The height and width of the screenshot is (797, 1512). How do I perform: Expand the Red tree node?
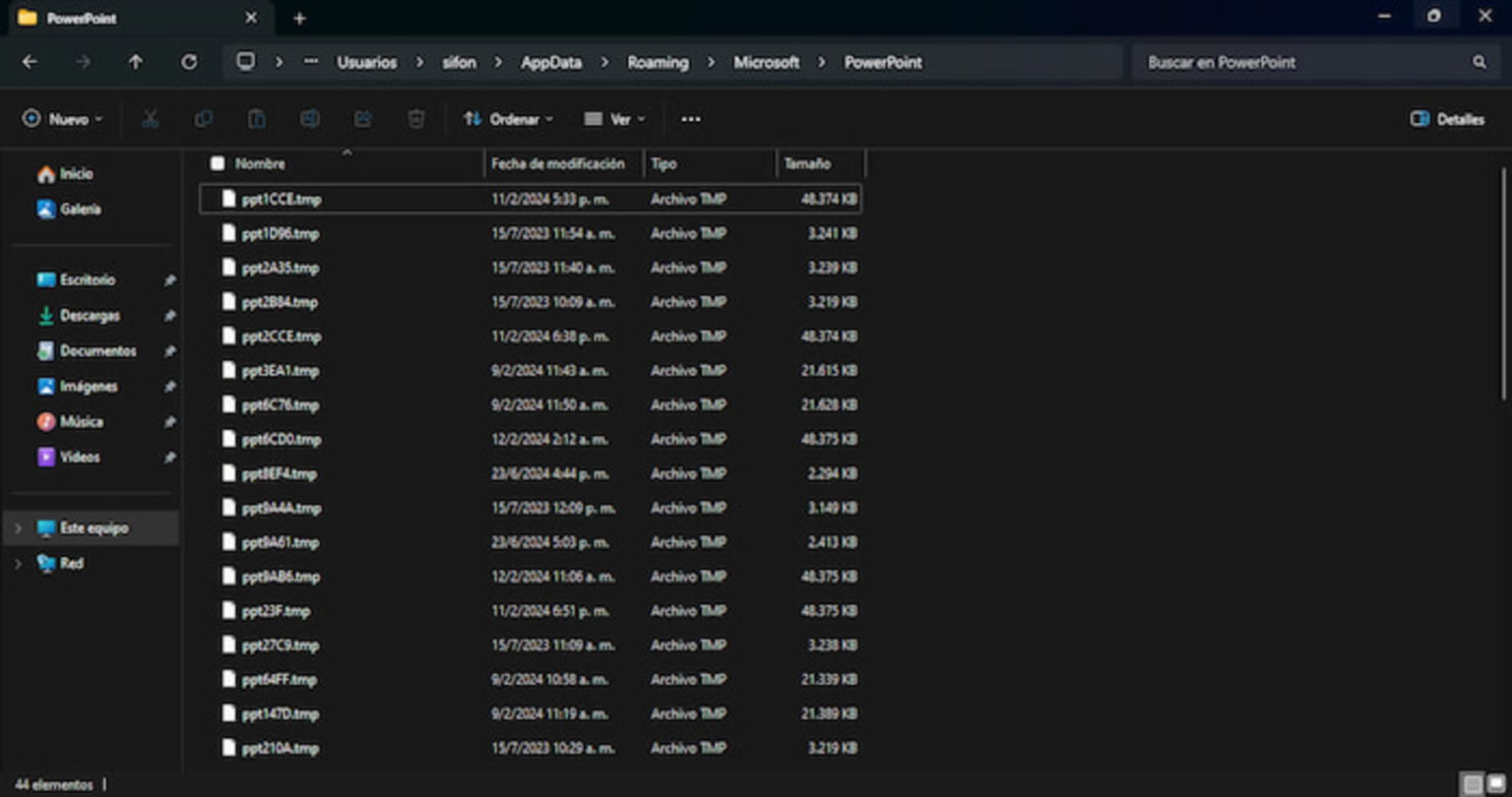click(17, 564)
